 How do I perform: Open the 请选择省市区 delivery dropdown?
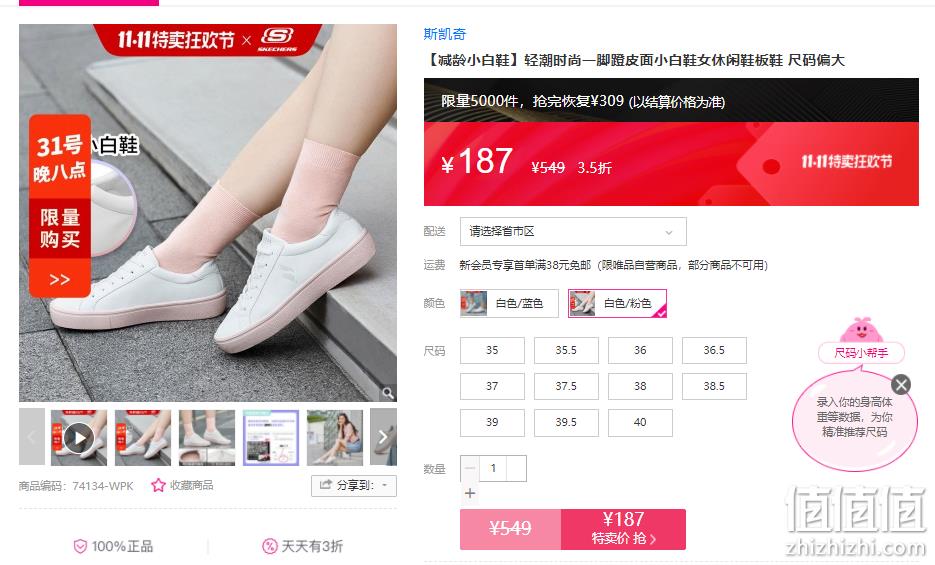click(573, 231)
